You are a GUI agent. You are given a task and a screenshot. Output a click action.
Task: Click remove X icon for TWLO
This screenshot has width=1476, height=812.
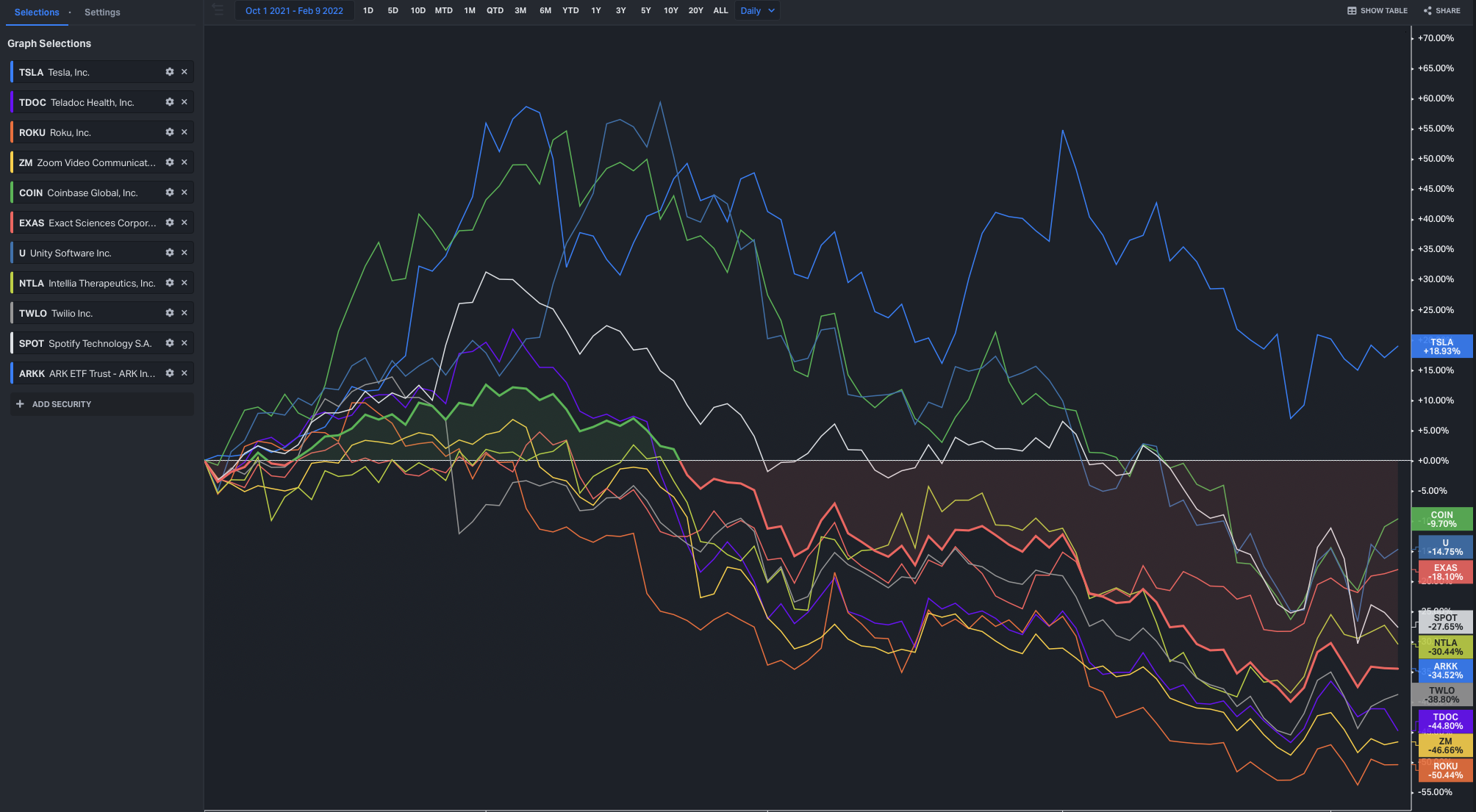click(184, 313)
